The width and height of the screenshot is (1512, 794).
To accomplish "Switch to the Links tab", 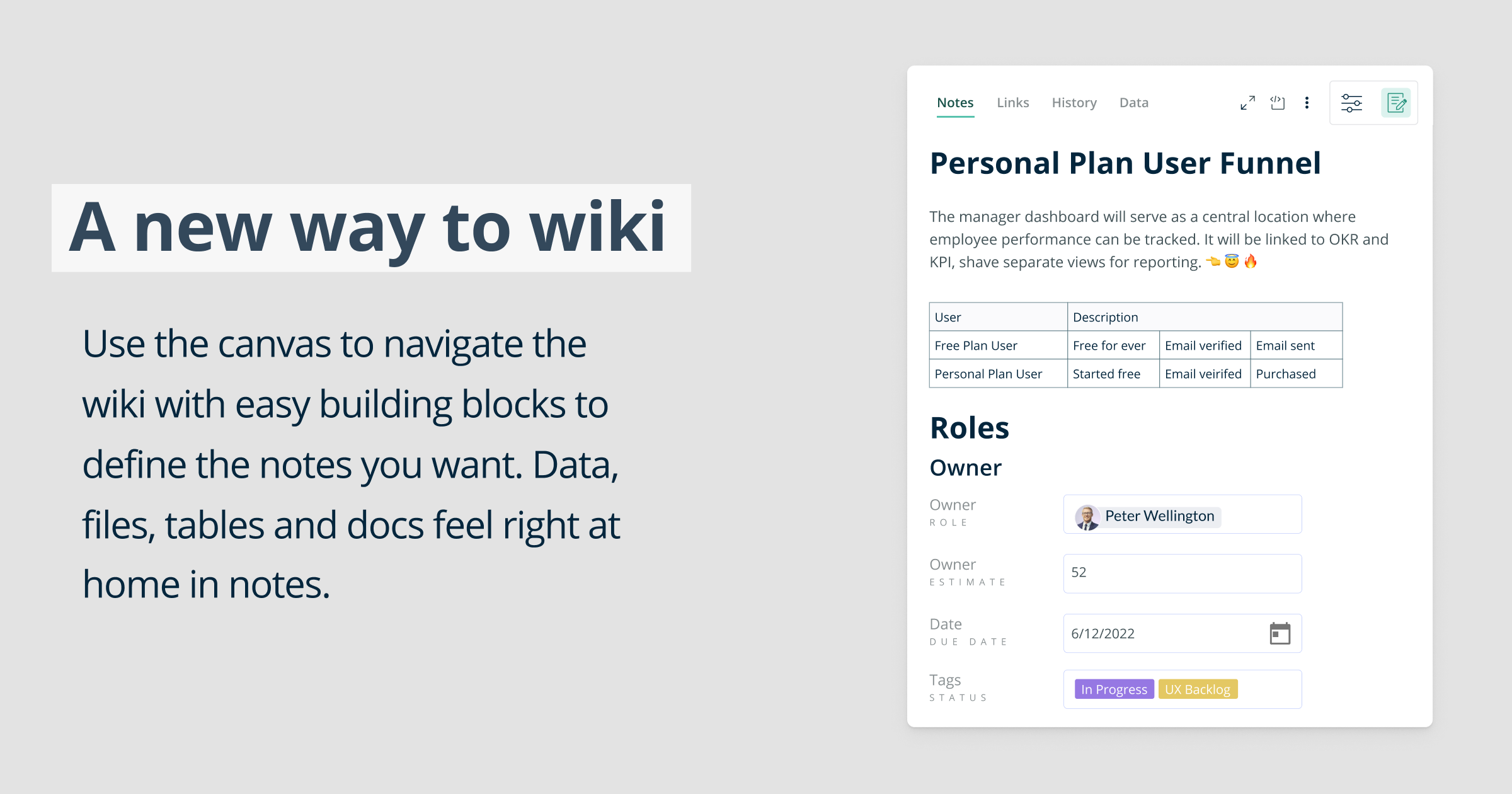I will [1012, 103].
